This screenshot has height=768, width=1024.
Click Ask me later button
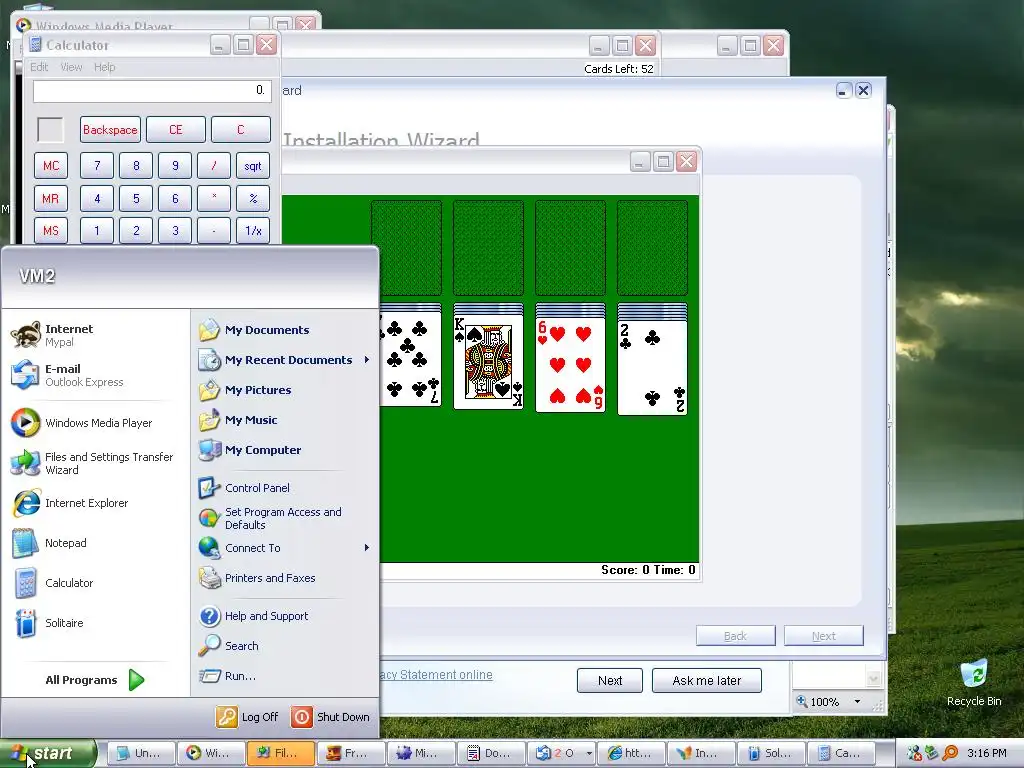707,680
